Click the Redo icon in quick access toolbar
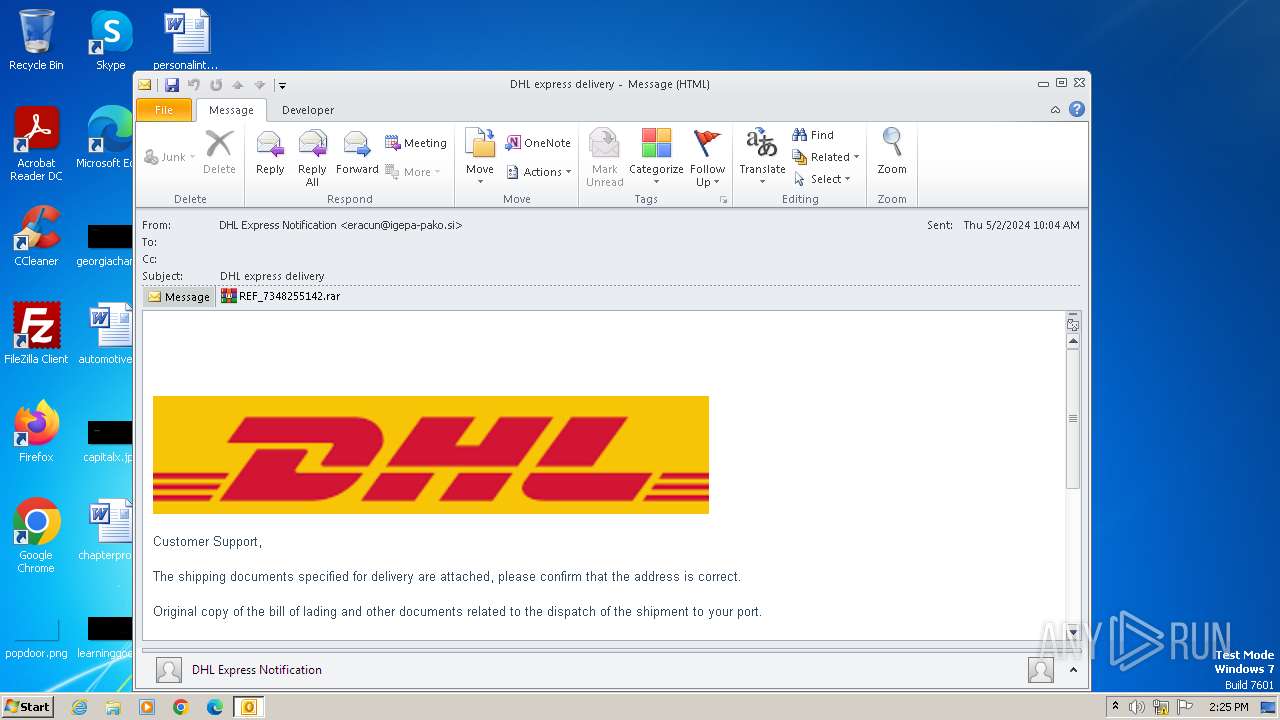The width and height of the screenshot is (1280, 720). click(x=216, y=85)
